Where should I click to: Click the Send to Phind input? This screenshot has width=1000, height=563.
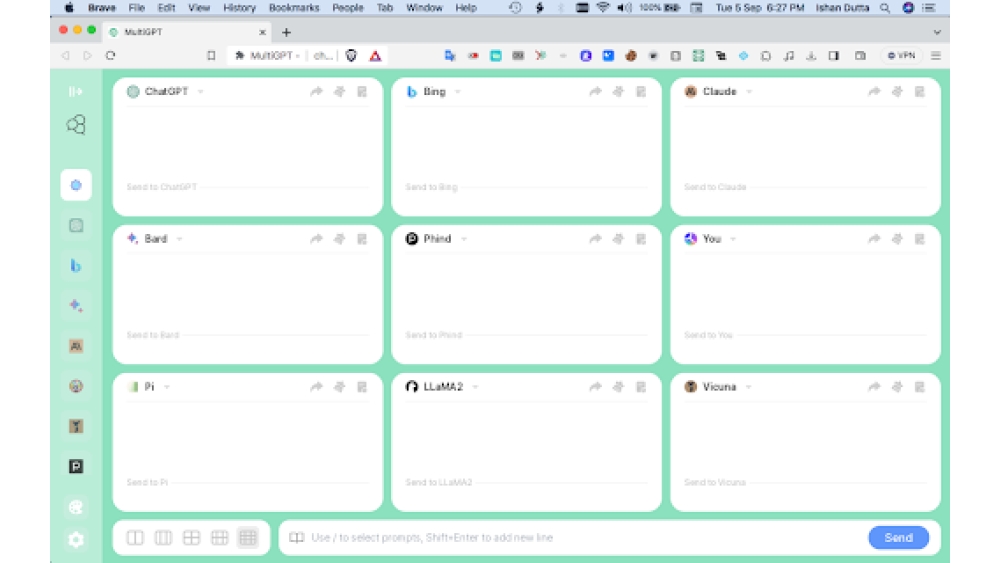pyautogui.click(x=526, y=335)
